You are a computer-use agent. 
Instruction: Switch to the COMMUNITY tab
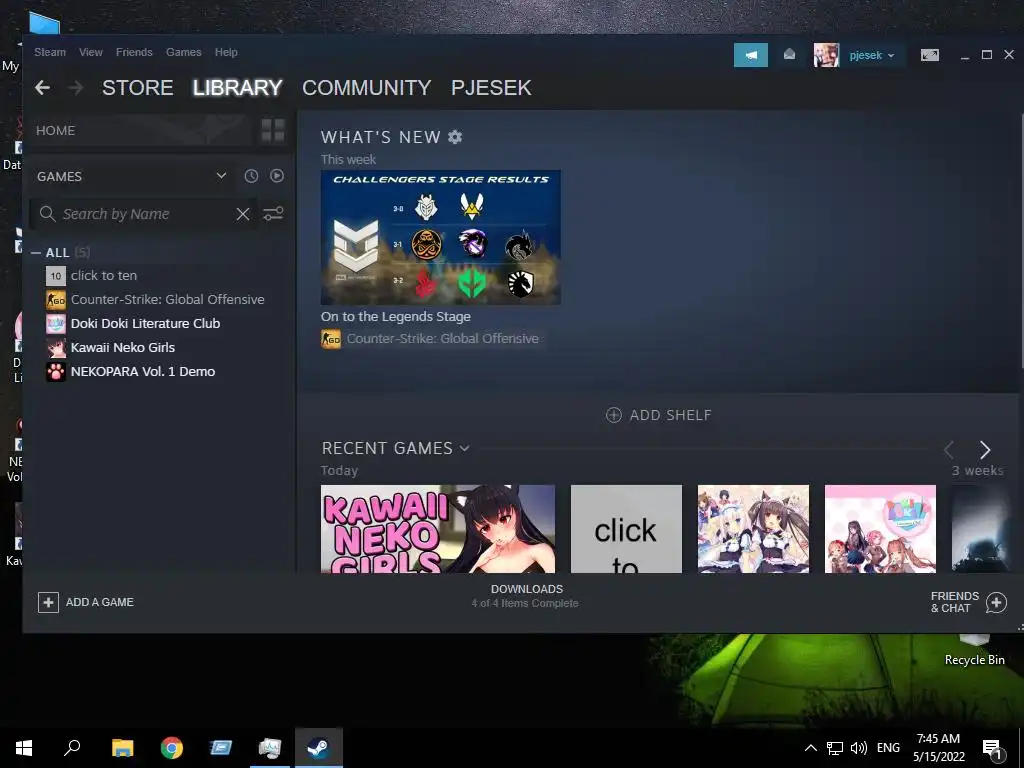(366, 88)
